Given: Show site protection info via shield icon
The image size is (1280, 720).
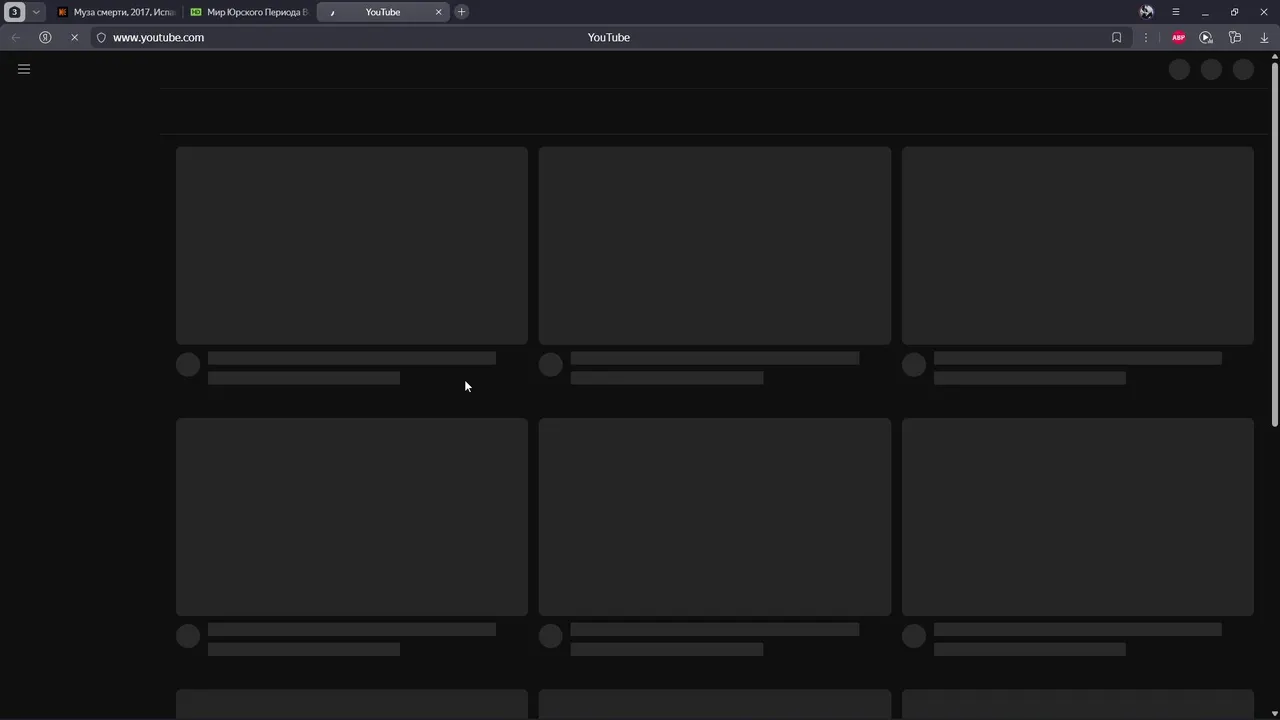Looking at the screenshot, I should pos(101,37).
